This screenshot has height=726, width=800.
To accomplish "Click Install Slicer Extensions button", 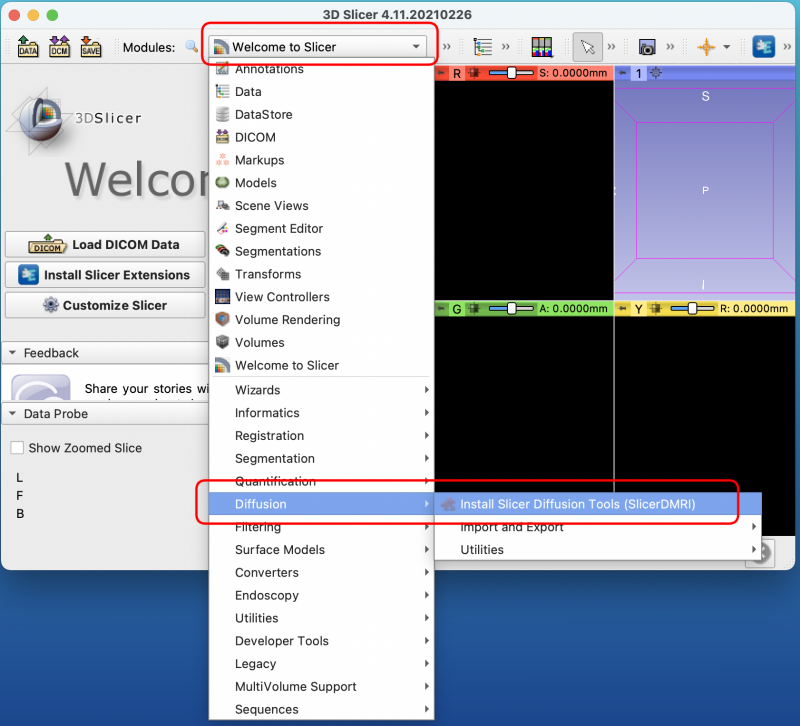I will [x=105, y=275].
